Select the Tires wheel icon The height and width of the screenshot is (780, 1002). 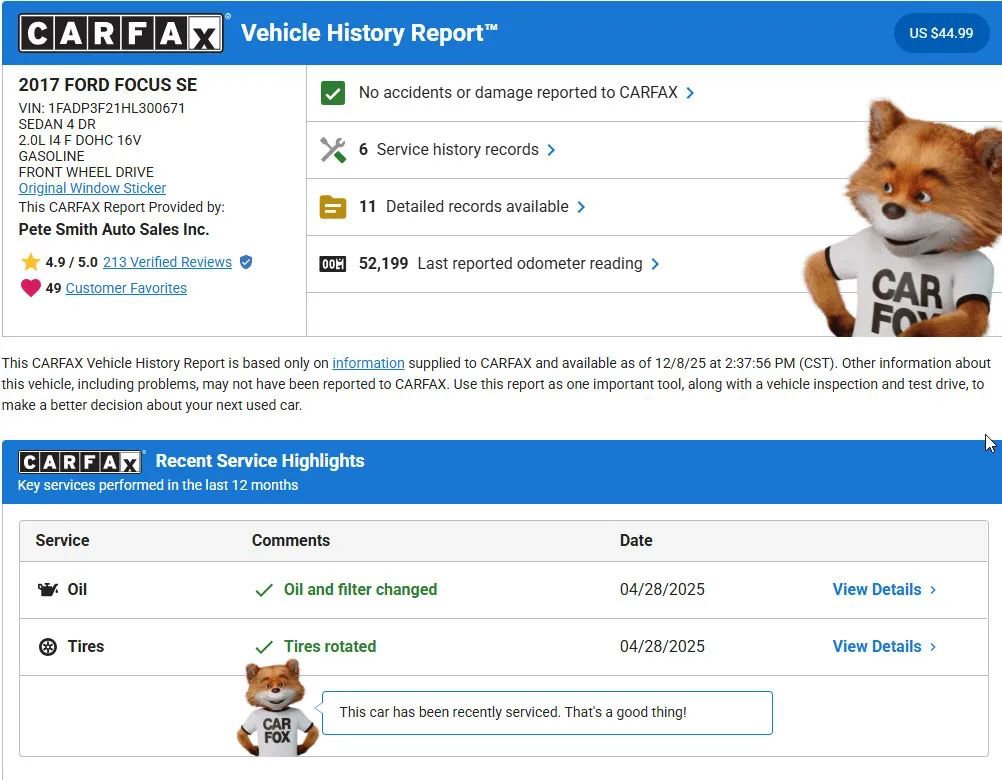[48, 646]
